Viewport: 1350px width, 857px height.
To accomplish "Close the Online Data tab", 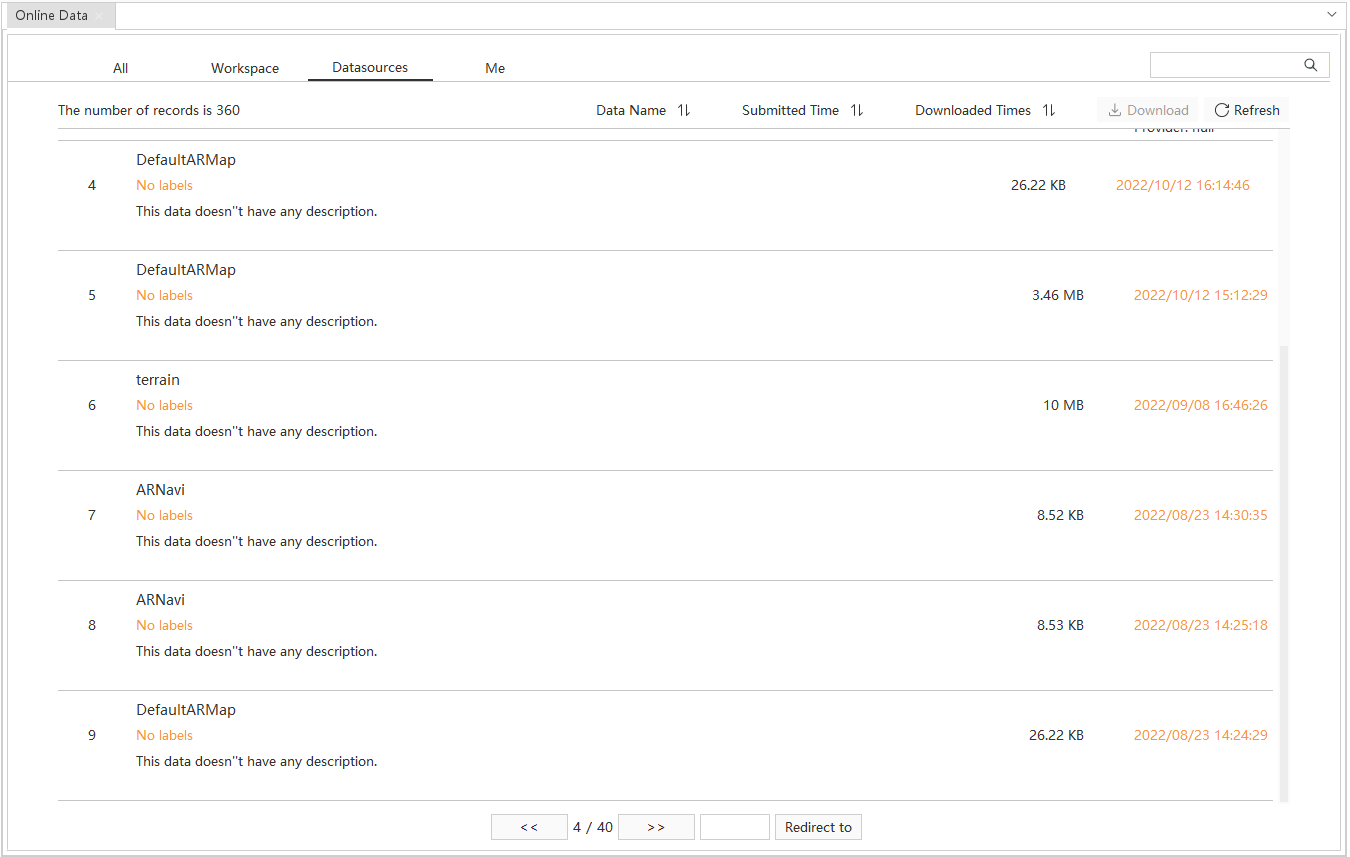I will tap(101, 16).
